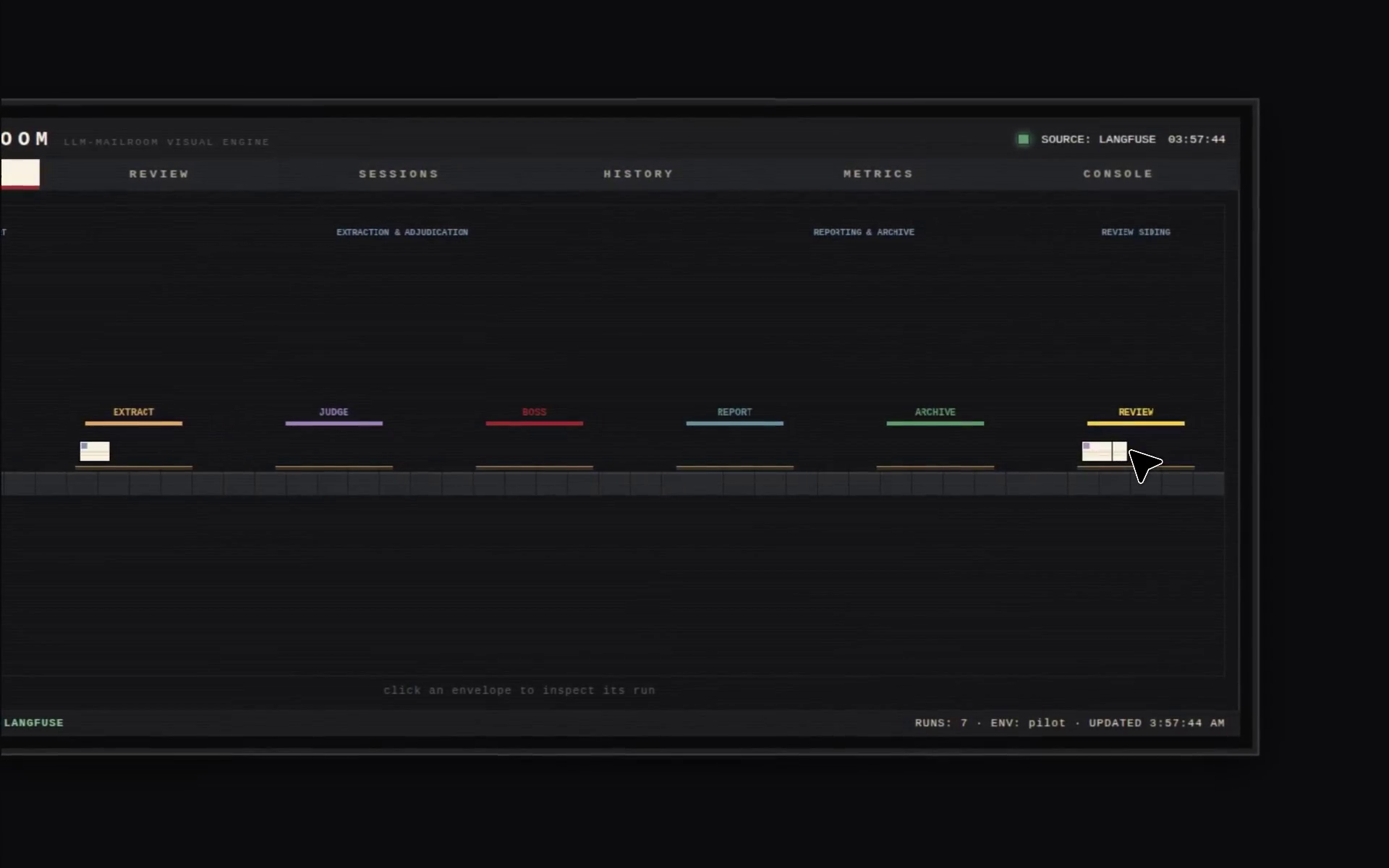Open the CONSOLE tab
This screenshot has width=1389, height=868.
pos(1118,174)
